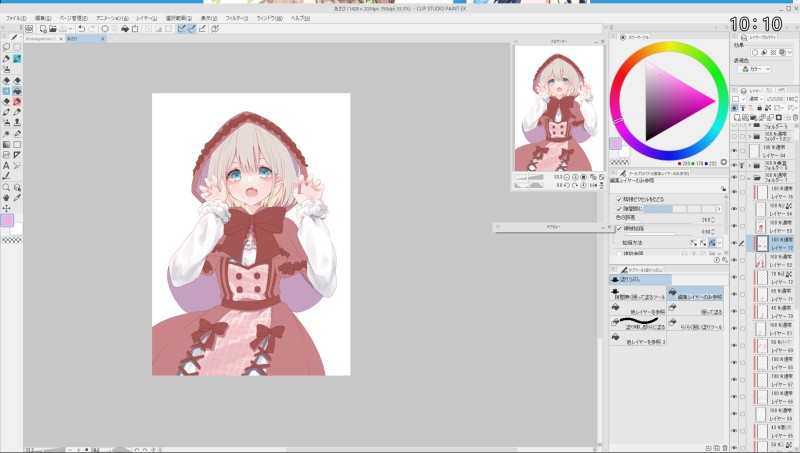Select the Gradient tool in toolbox

click(6, 144)
